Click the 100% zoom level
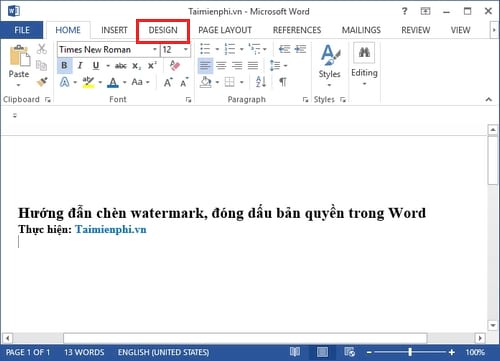Screen dimensions: 500x361 475,352
